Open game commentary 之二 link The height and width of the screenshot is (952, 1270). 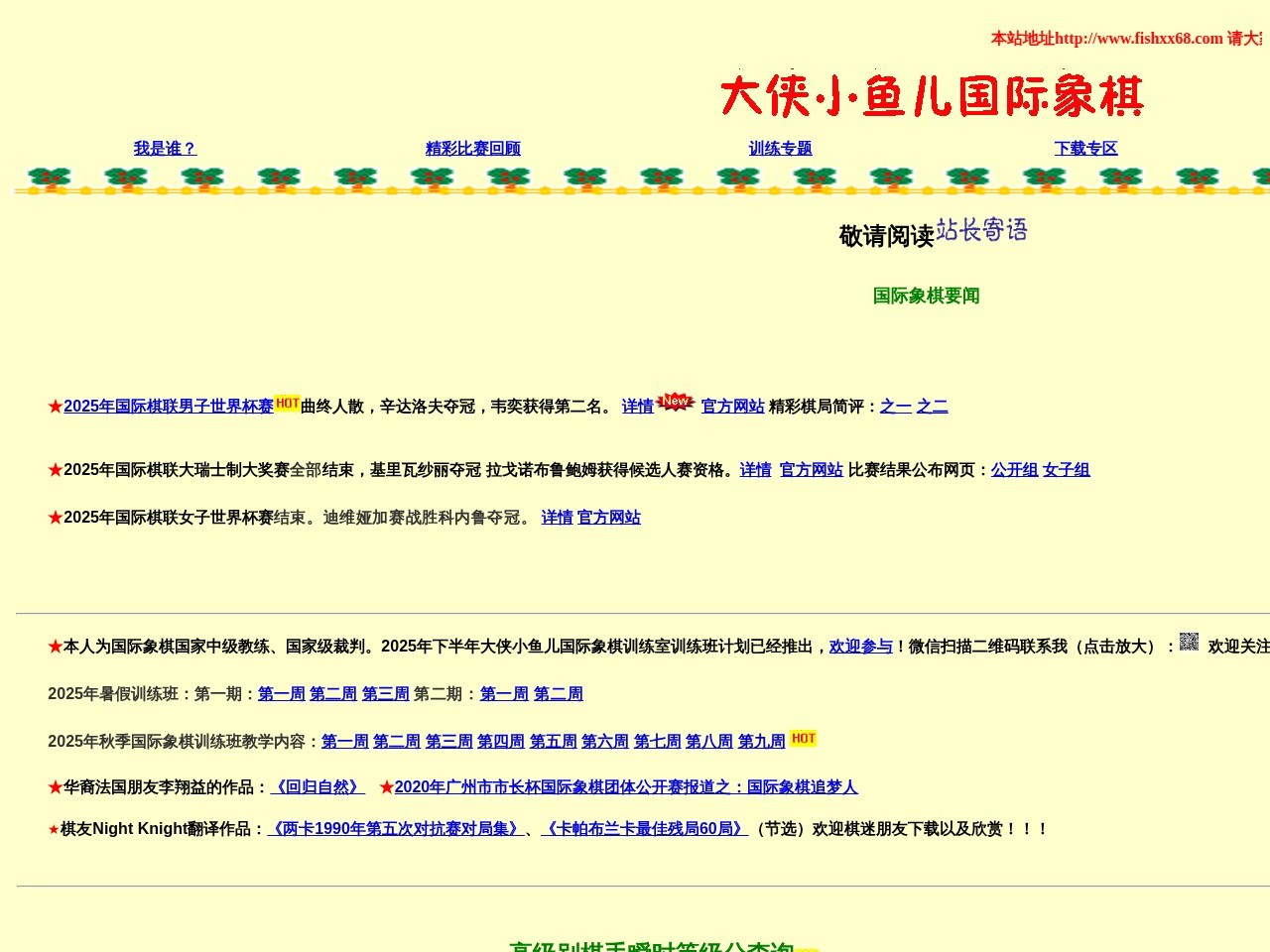coord(932,407)
